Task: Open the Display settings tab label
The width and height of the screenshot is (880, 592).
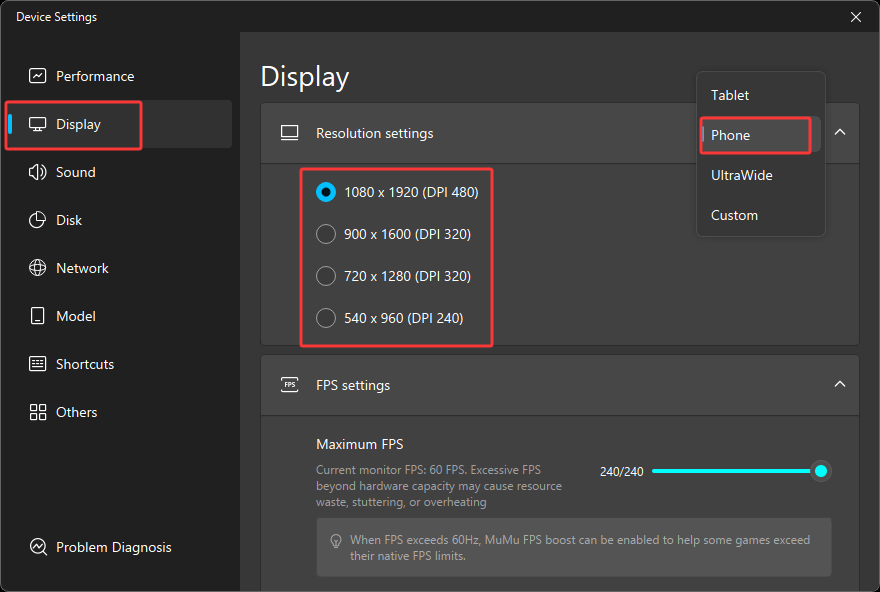Action: pos(78,124)
